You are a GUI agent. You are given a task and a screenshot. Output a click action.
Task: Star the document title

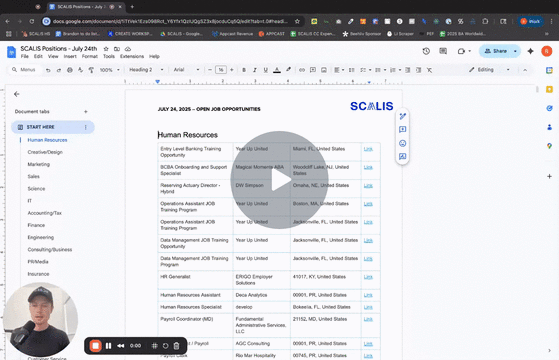pyautogui.click(x=106, y=49)
